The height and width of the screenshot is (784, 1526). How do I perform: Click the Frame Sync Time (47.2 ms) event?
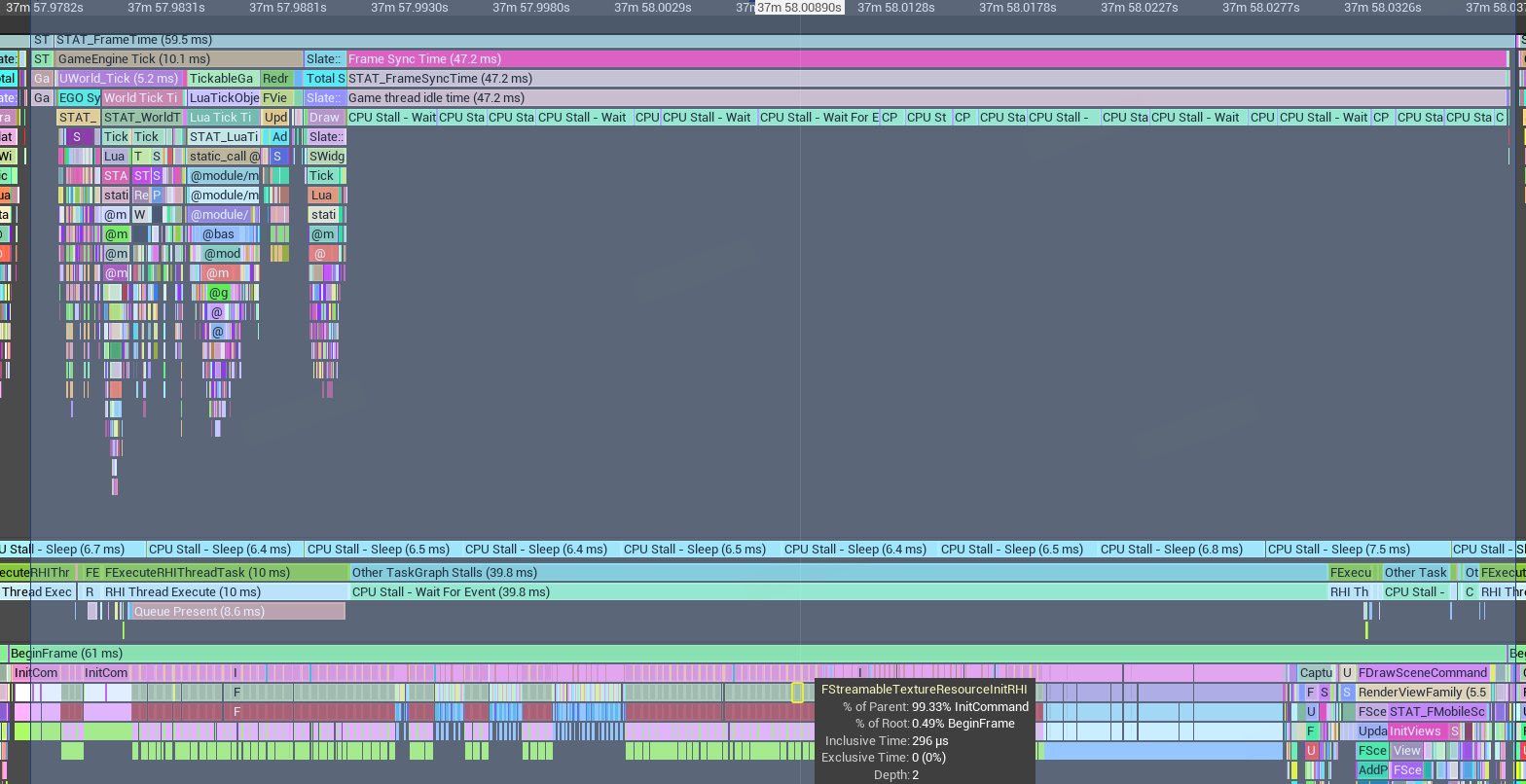926,59
